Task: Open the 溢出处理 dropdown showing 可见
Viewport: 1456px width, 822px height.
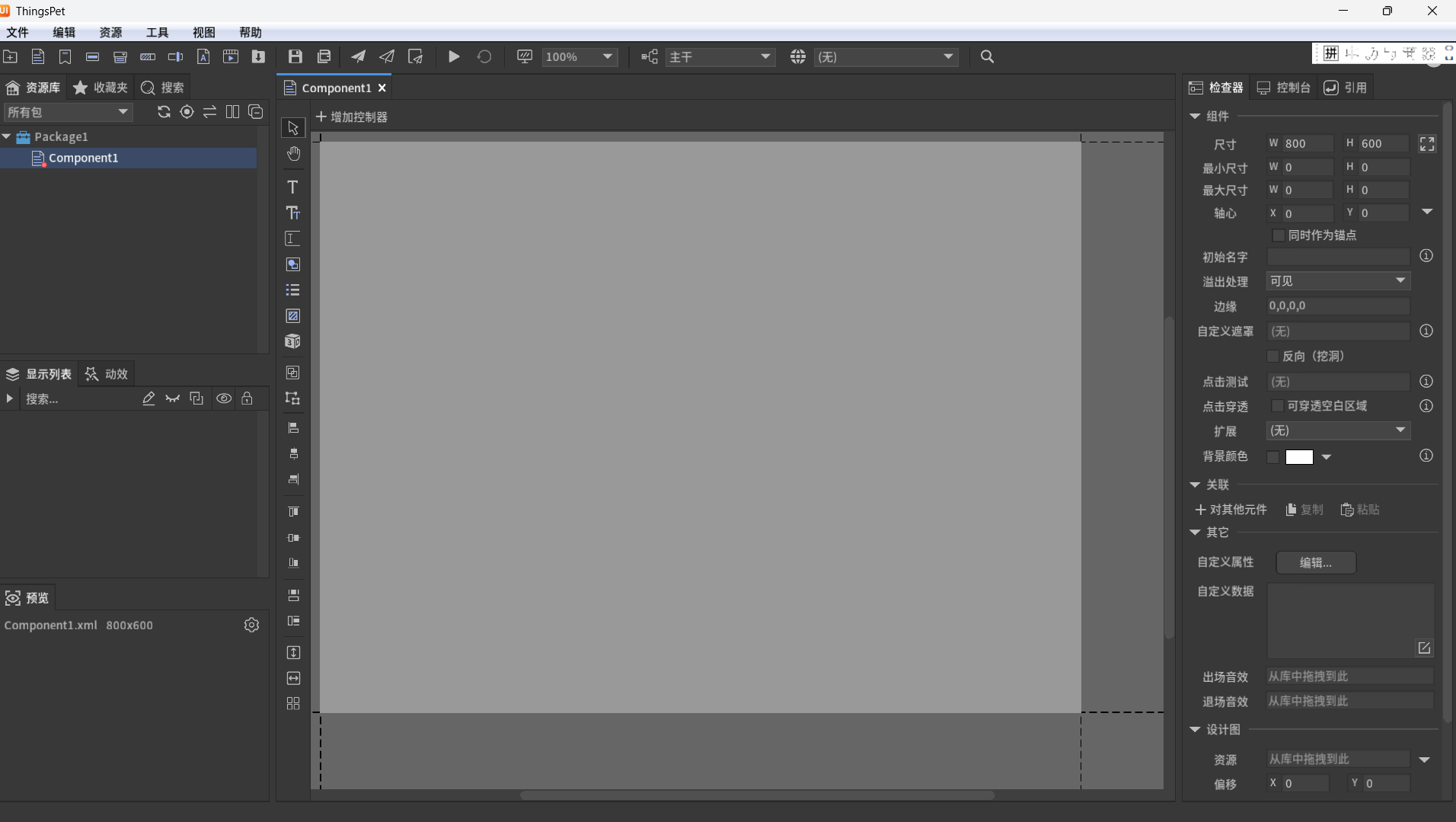Action: tap(1337, 281)
